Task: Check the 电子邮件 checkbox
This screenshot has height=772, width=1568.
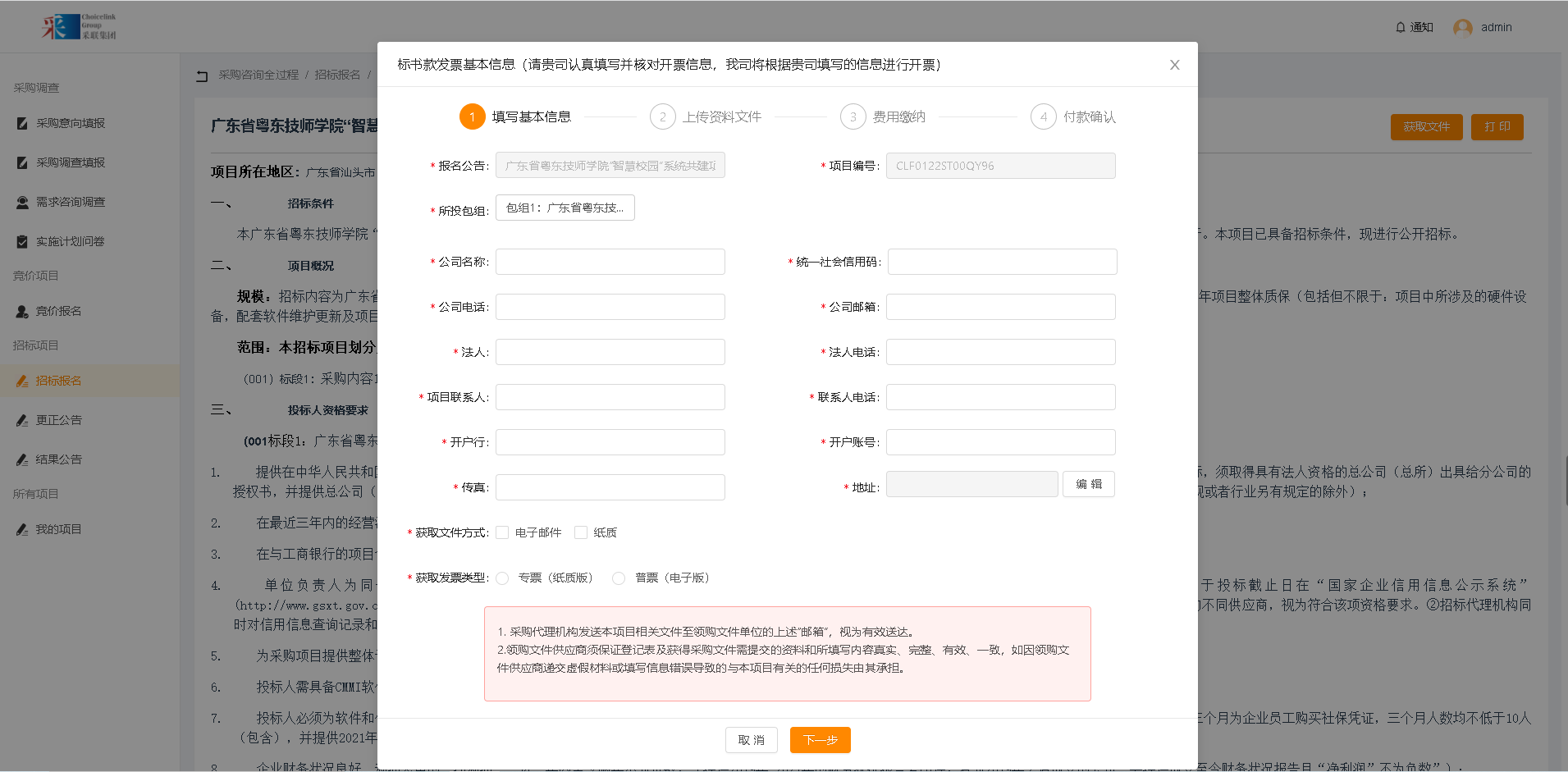Action: (502, 532)
